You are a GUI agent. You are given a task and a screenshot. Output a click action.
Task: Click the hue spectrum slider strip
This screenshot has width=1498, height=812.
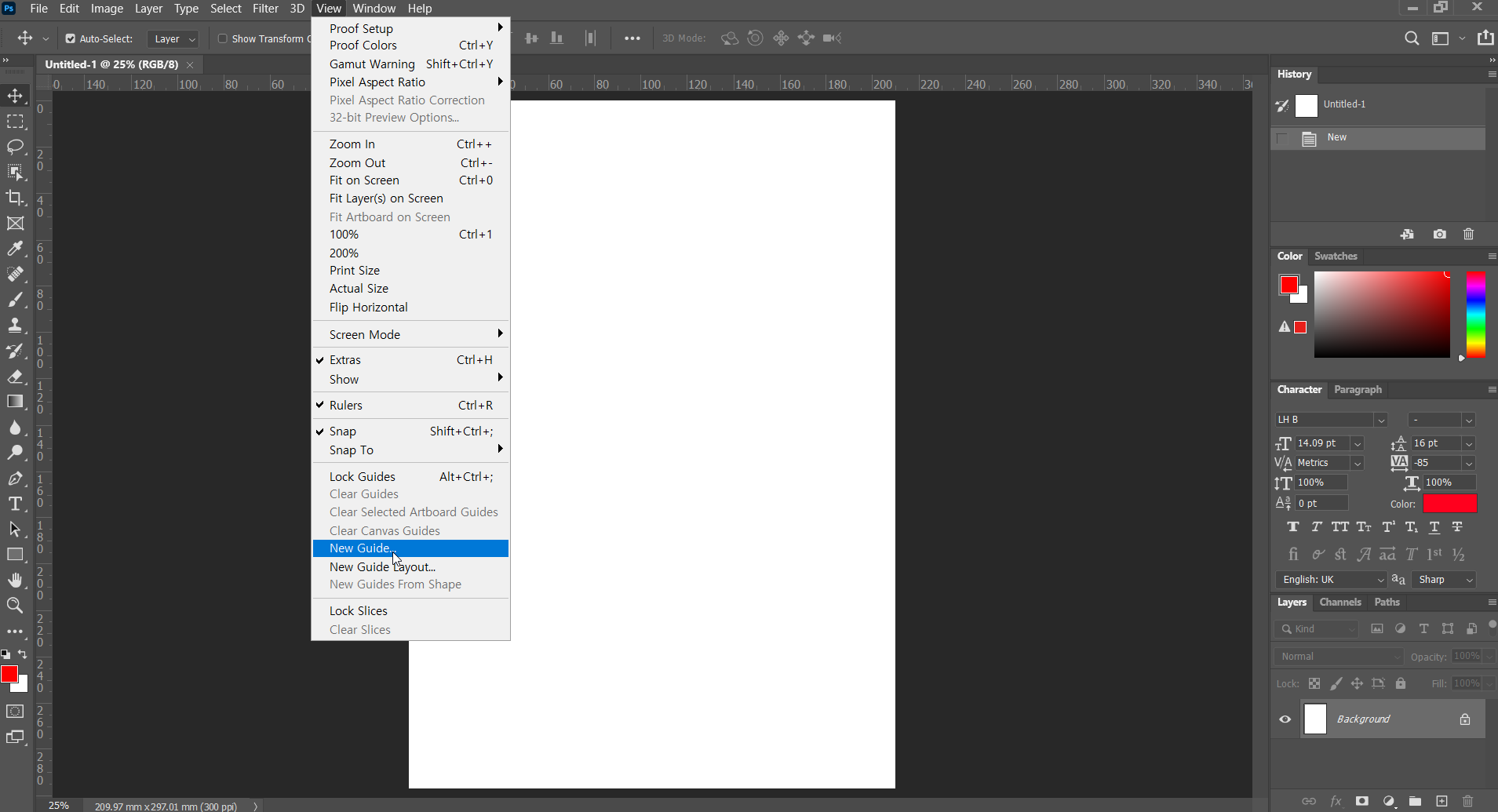[1476, 315]
